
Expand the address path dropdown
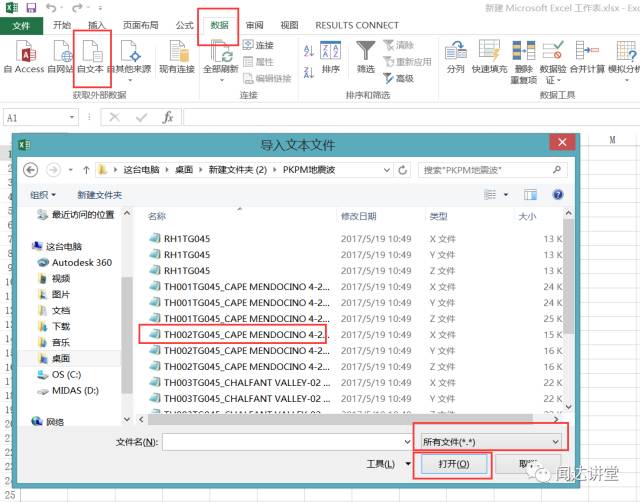387,170
